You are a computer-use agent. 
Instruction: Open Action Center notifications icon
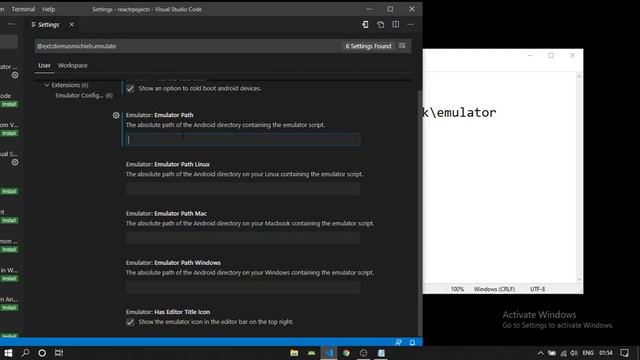pos(624,353)
